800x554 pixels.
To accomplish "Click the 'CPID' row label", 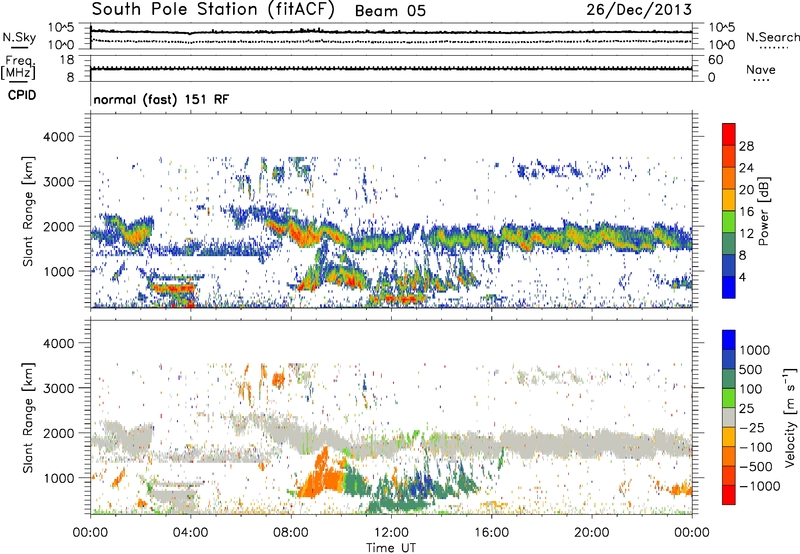I will point(22,95).
